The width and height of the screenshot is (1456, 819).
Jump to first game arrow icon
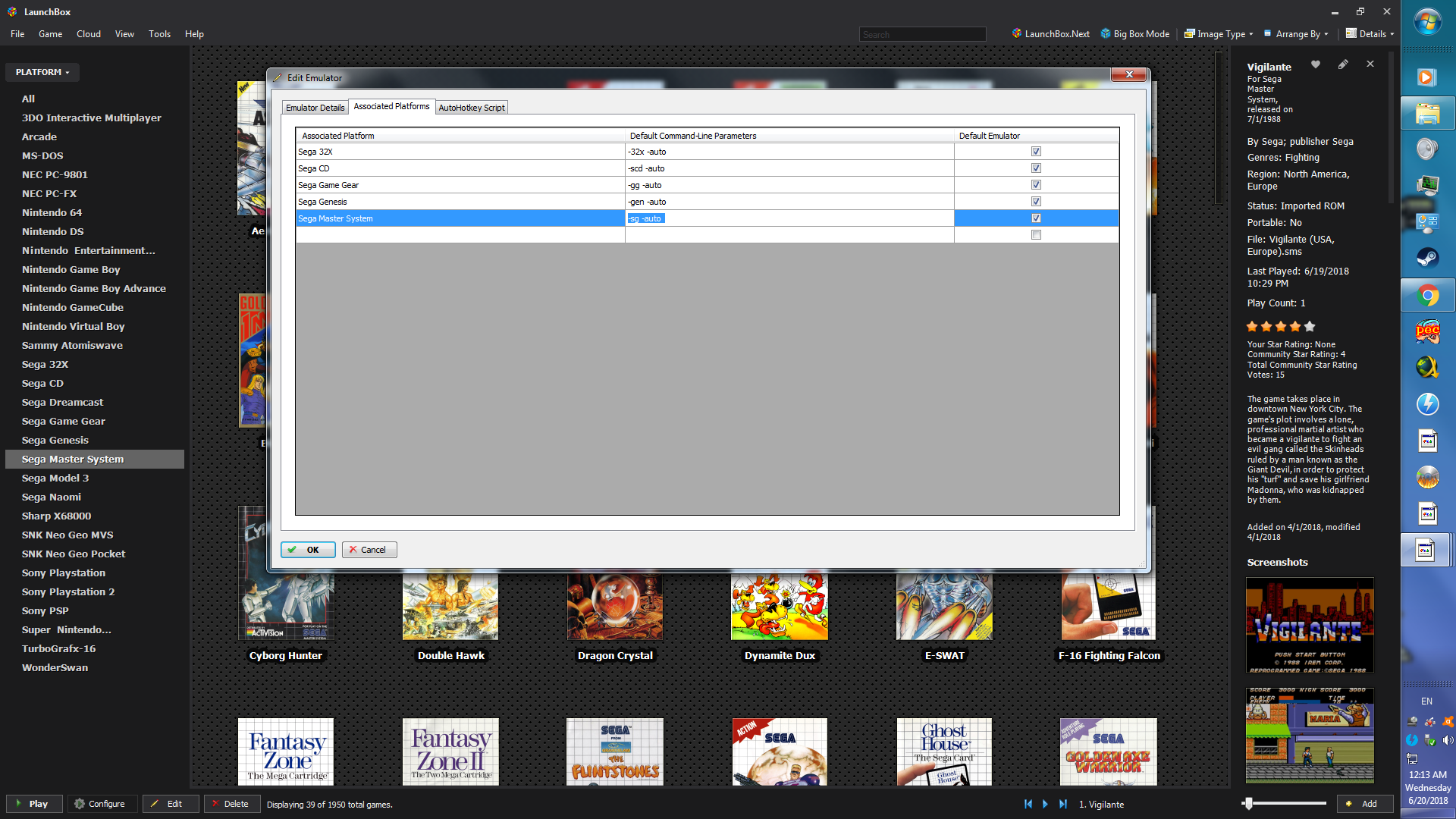(x=1028, y=804)
